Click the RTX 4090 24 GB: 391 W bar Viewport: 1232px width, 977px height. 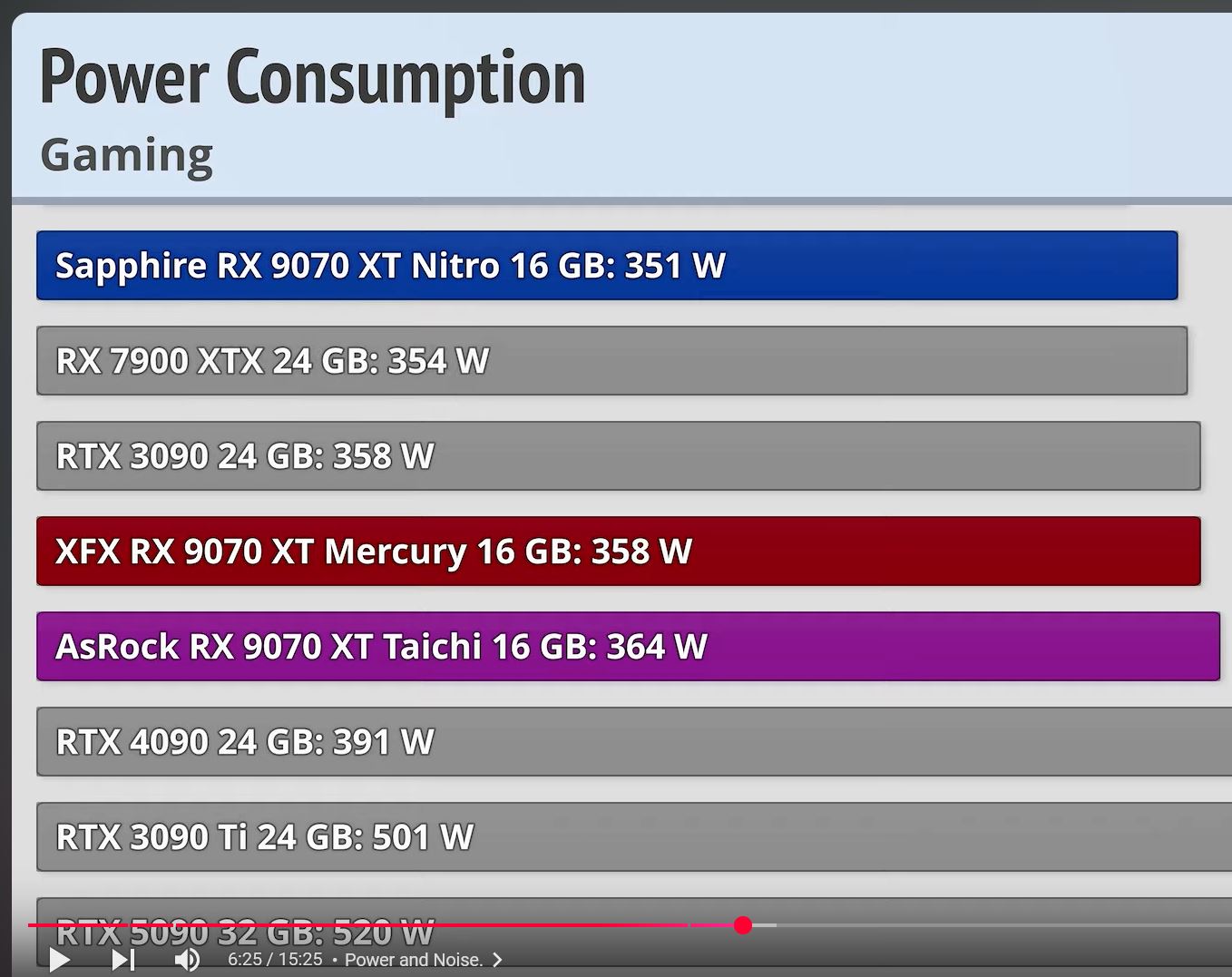[x=634, y=742]
